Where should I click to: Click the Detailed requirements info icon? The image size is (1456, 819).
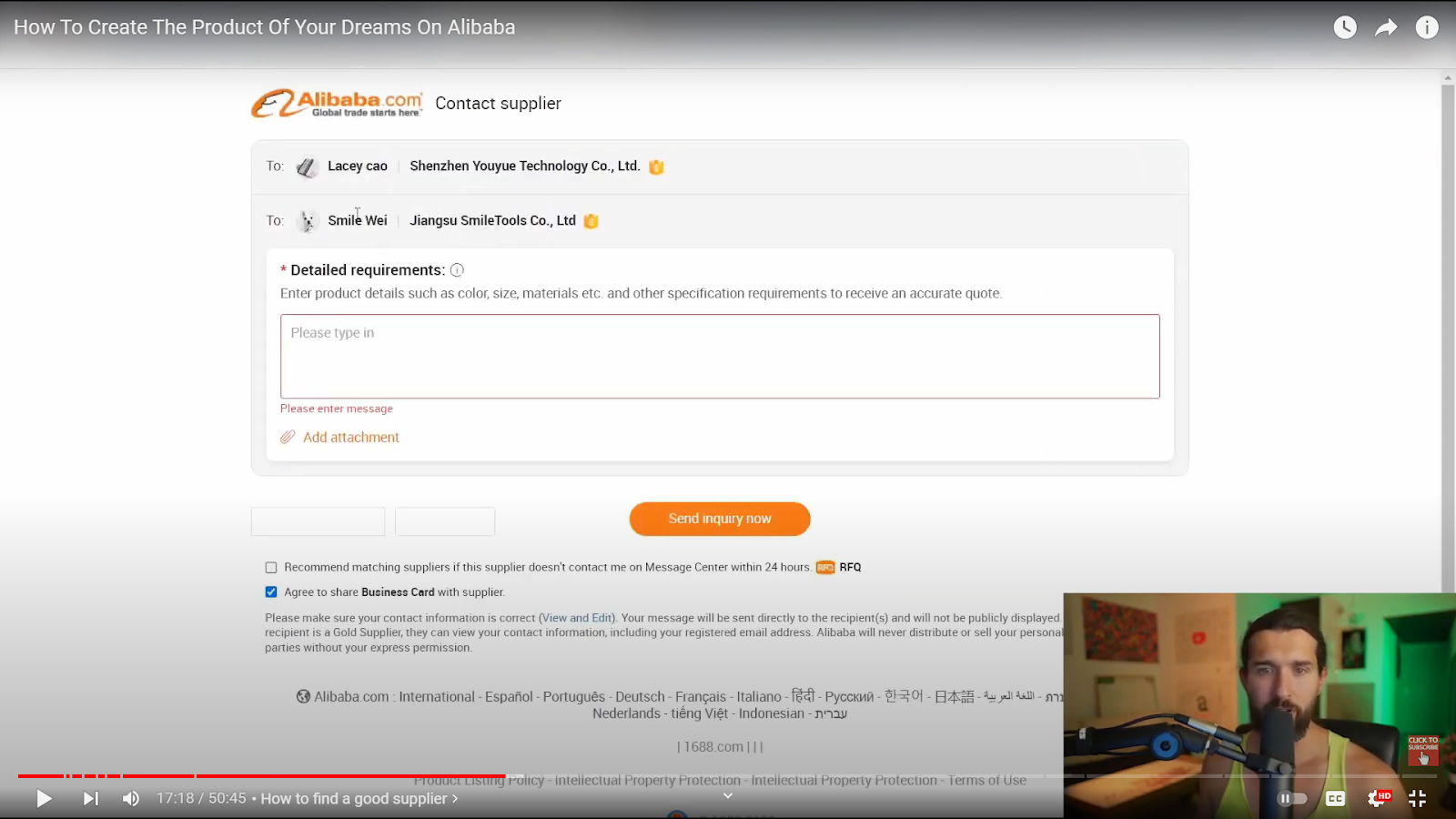tap(457, 270)
